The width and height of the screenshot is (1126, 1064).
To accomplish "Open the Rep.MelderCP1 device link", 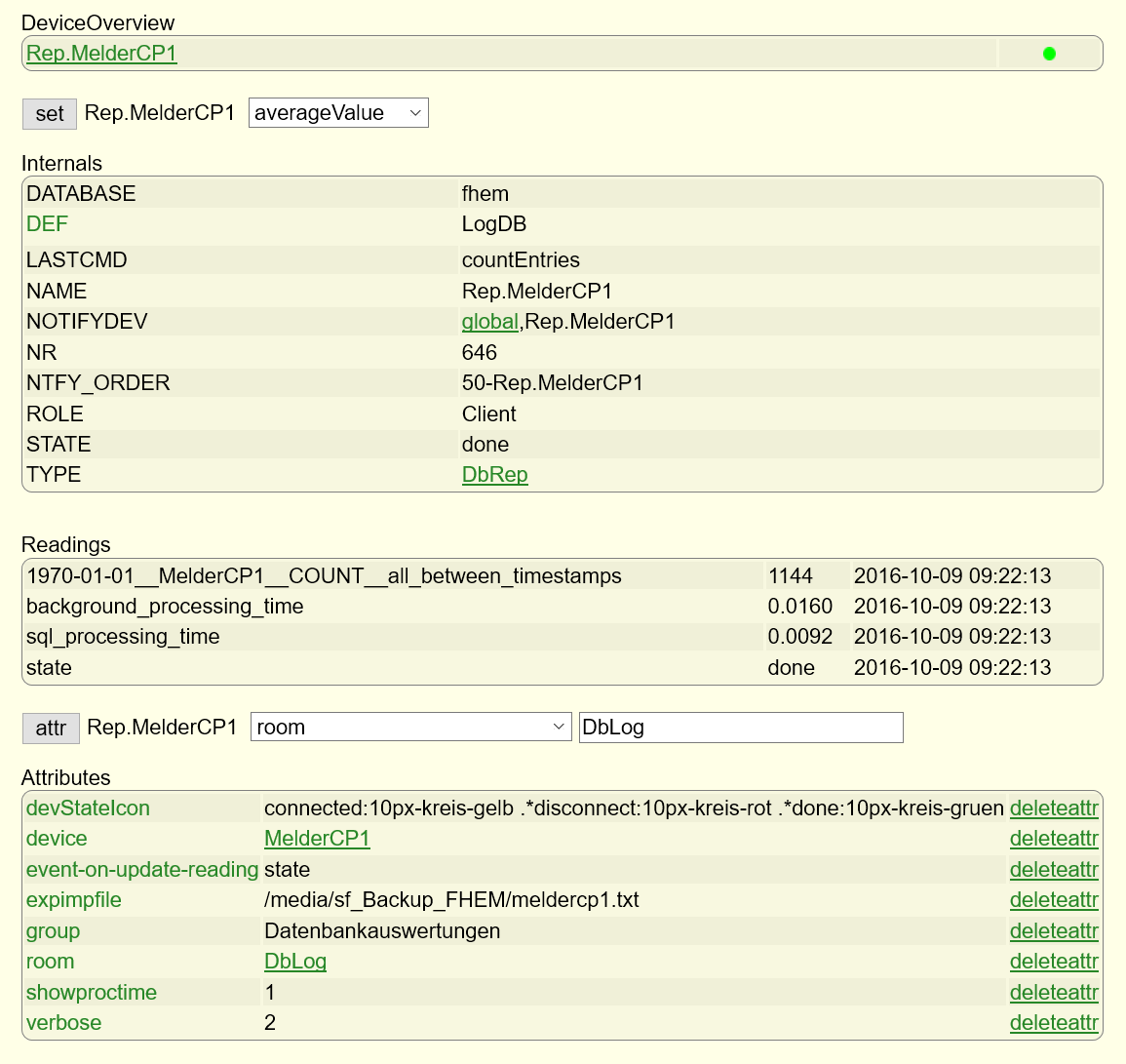I will pyautogui.click(x=101, y=54).
